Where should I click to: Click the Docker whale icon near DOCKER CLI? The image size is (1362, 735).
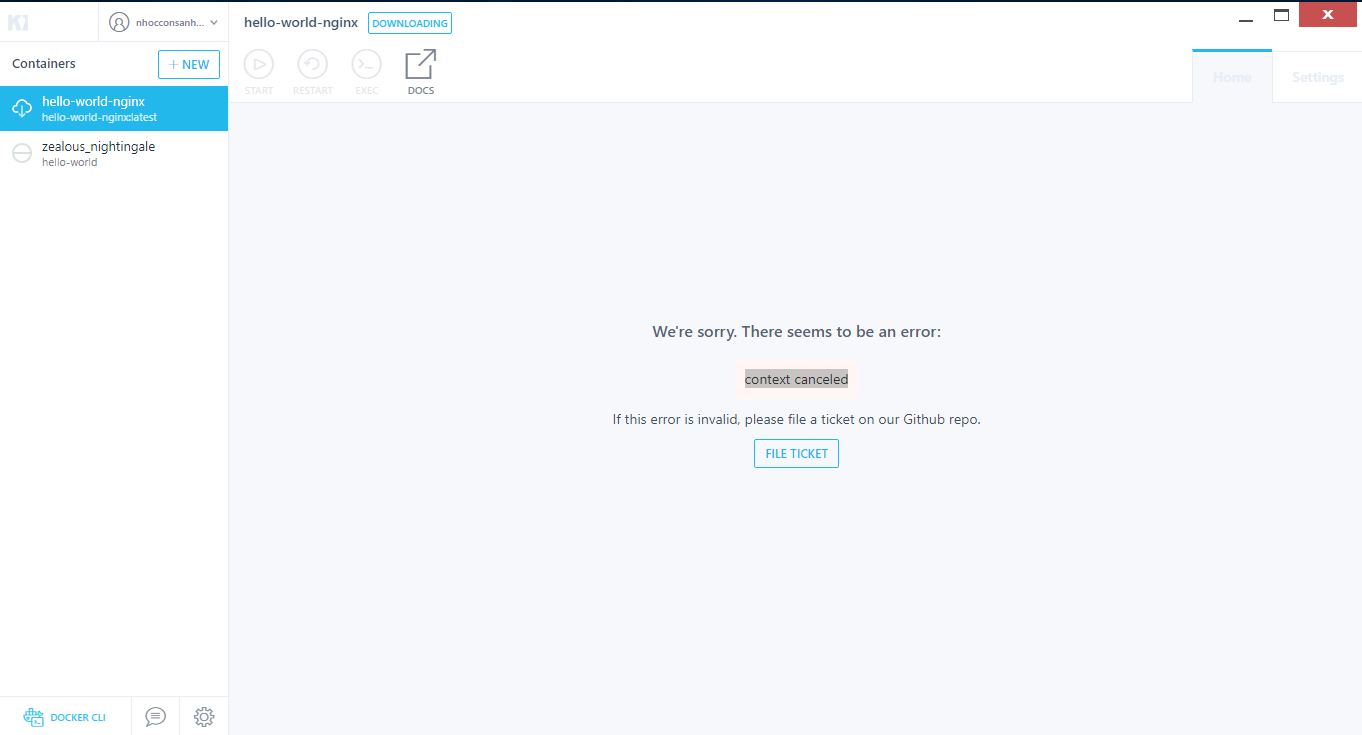pos(33,716)
